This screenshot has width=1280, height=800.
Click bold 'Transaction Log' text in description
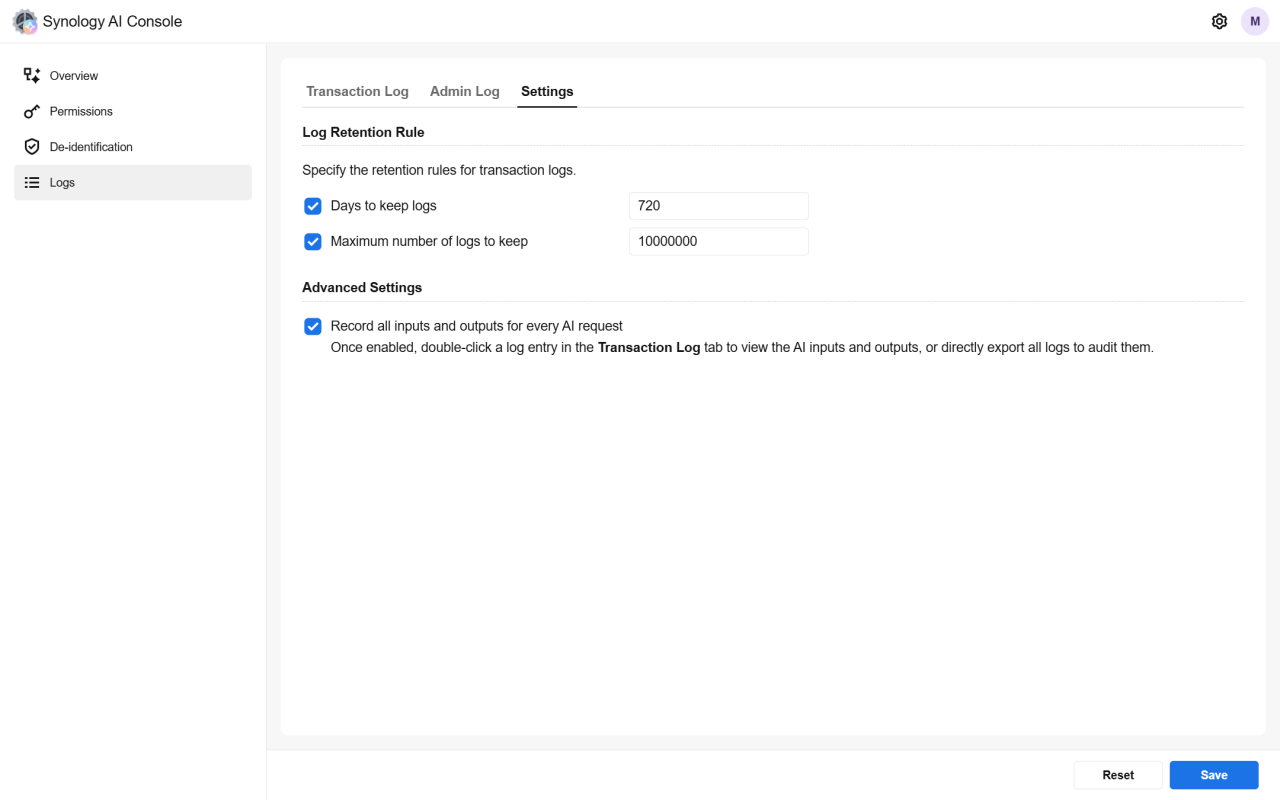(648, 348)
